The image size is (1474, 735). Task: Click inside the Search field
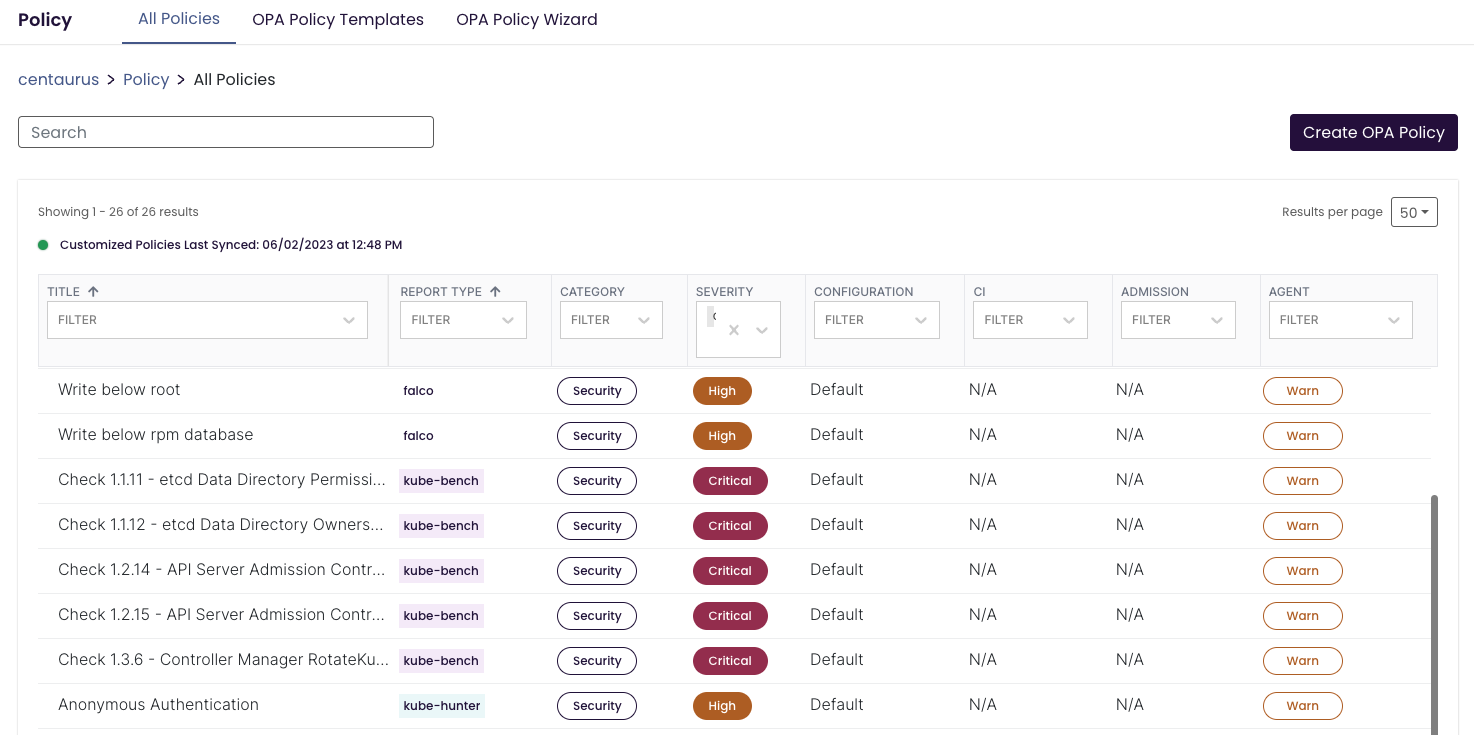(225, 131)
